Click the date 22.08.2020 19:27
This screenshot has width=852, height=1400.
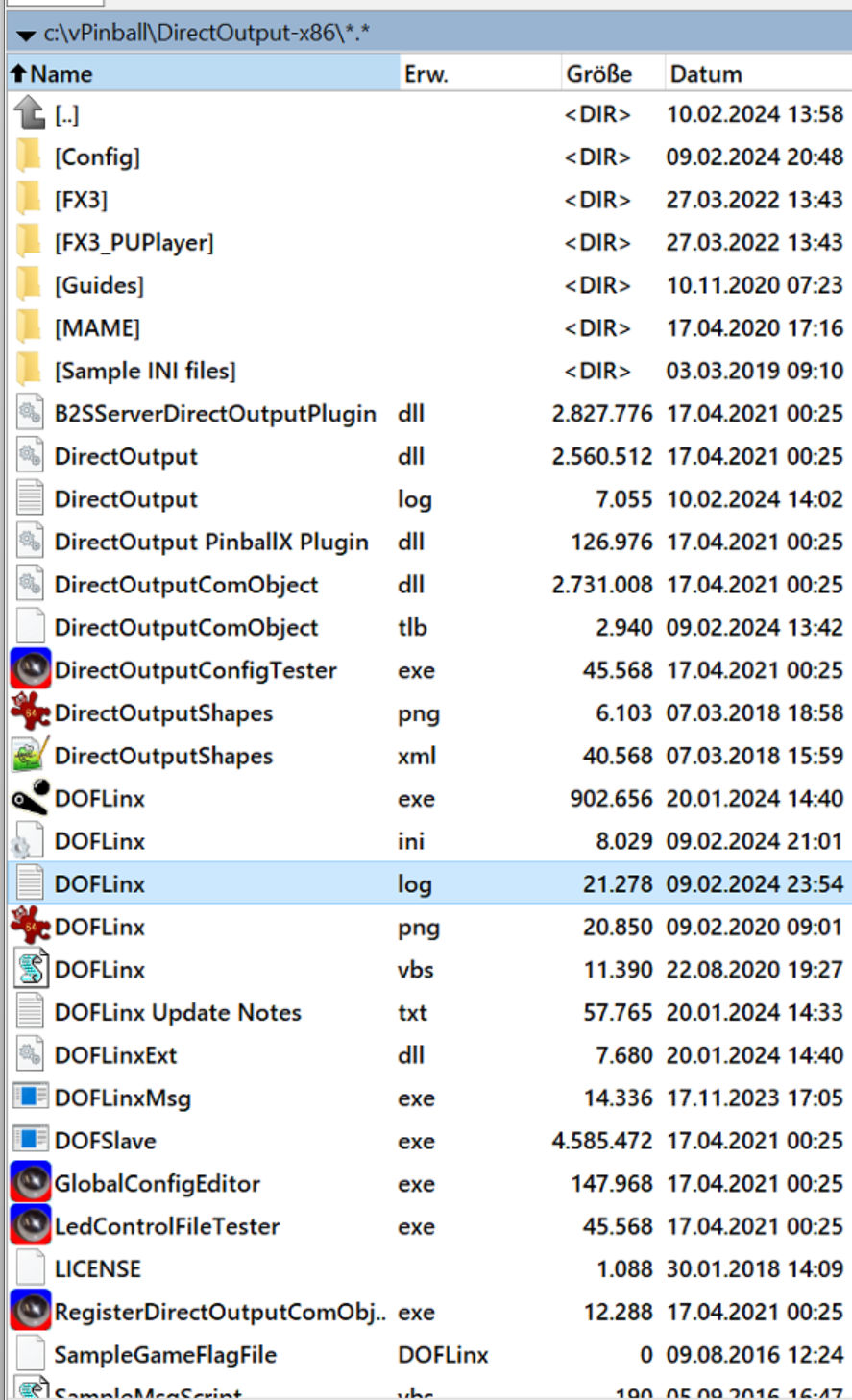[x=755, y=969]
